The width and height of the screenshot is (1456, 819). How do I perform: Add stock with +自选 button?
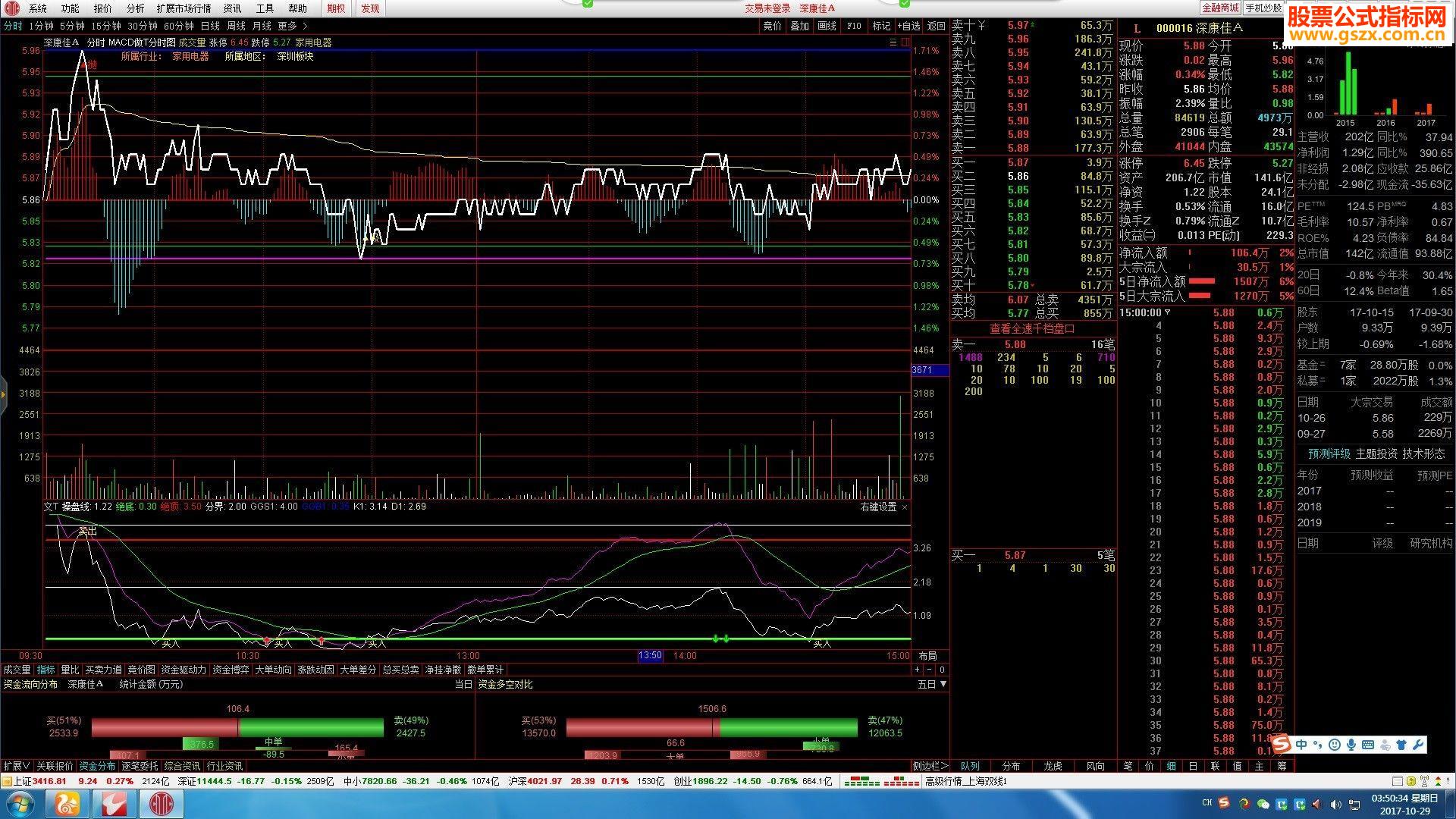908,26
